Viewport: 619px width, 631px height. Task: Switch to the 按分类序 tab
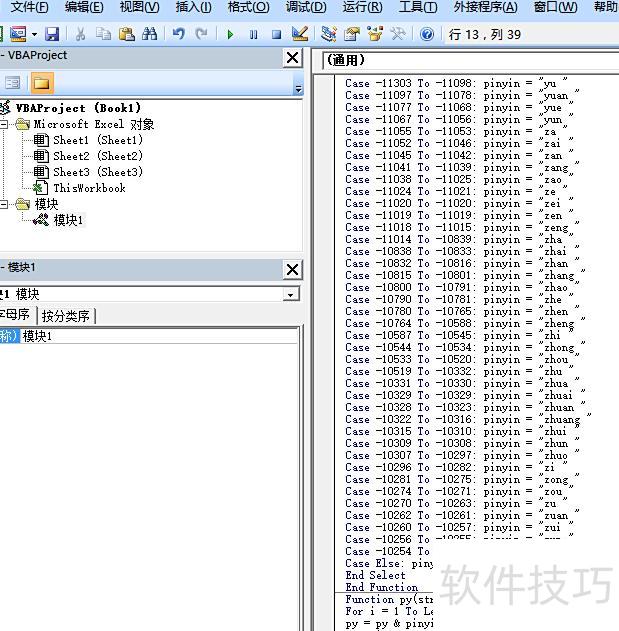pos(66,316)
